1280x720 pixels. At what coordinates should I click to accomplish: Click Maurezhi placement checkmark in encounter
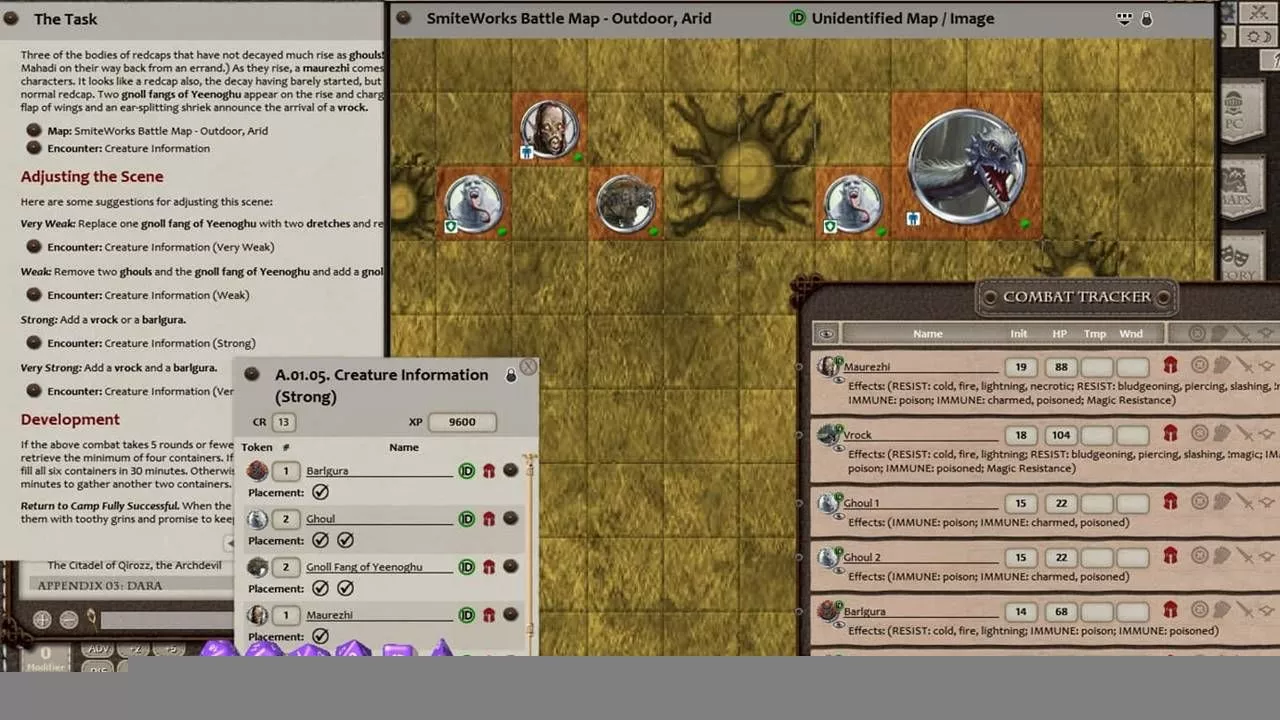(x=320, y=636)
